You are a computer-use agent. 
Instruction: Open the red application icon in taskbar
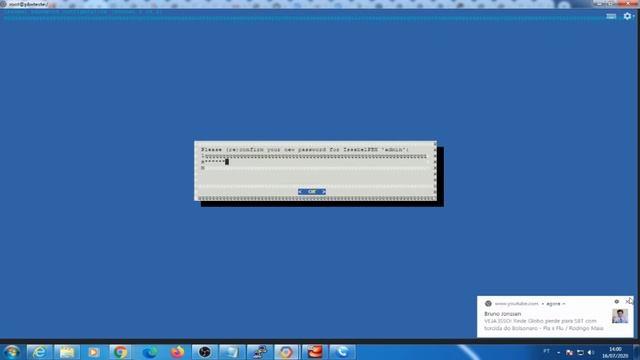[315, 352]
